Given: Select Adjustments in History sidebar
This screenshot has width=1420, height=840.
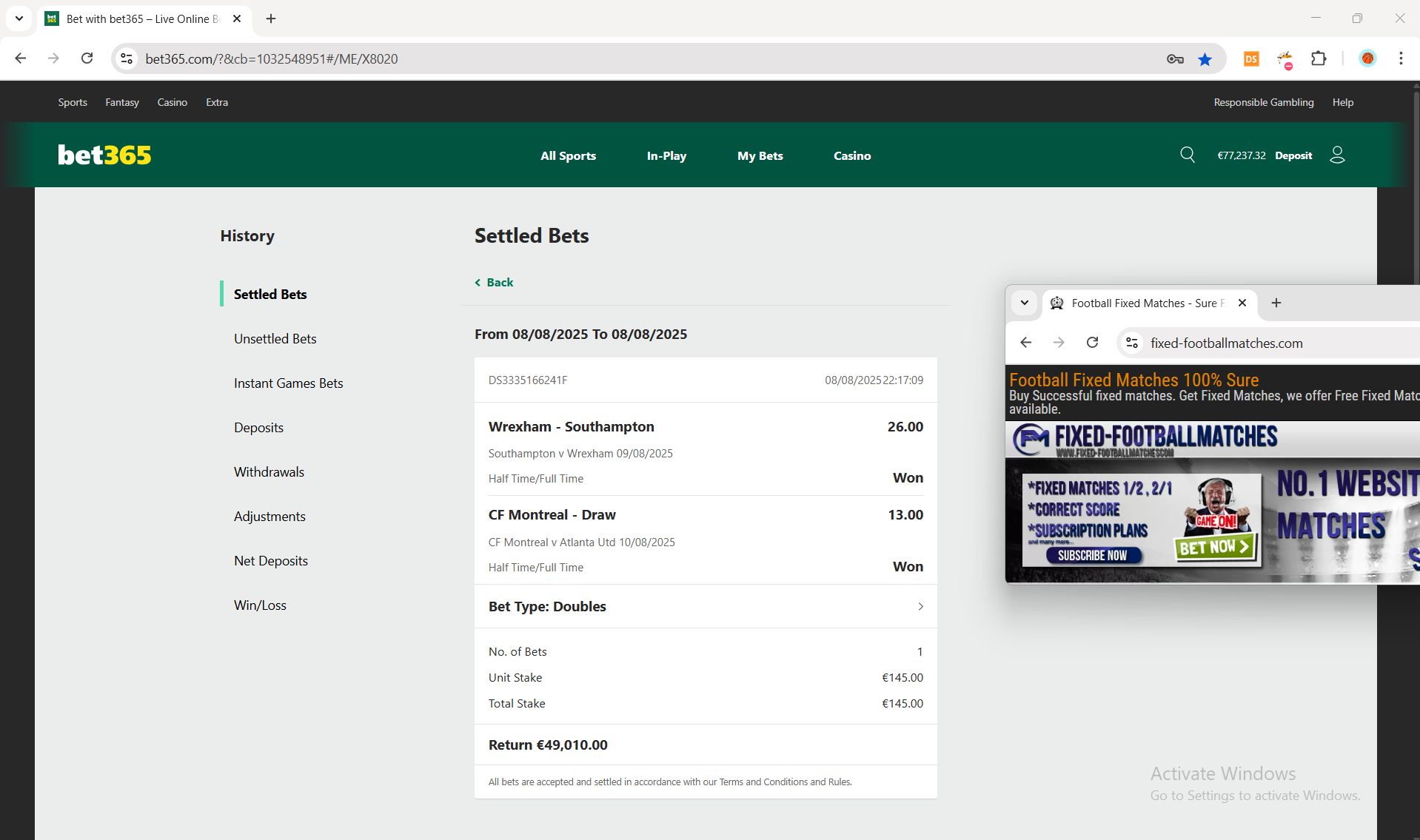Looking at the screenshot, I should click(269, 516).
